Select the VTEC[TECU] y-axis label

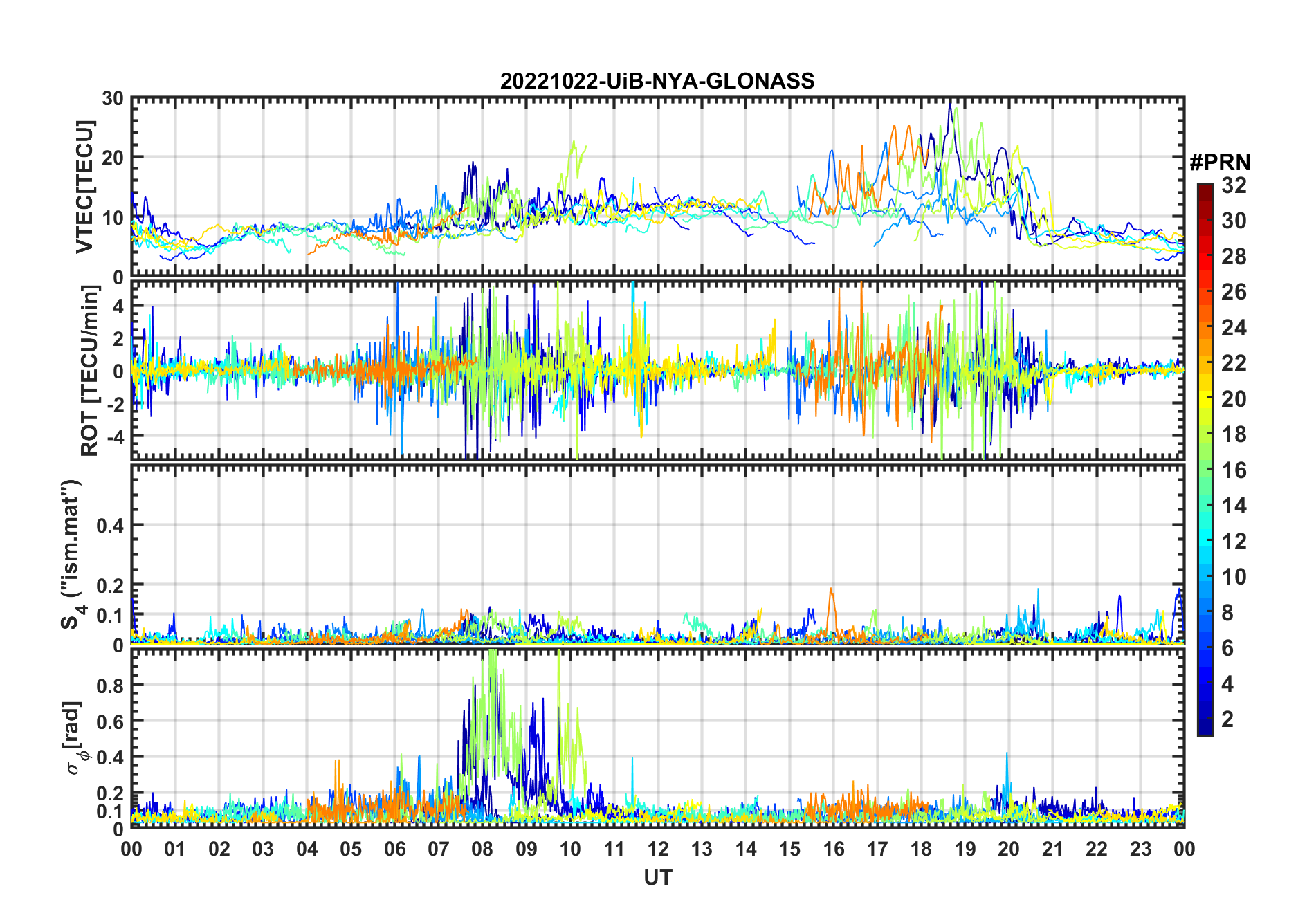point(84,187)
